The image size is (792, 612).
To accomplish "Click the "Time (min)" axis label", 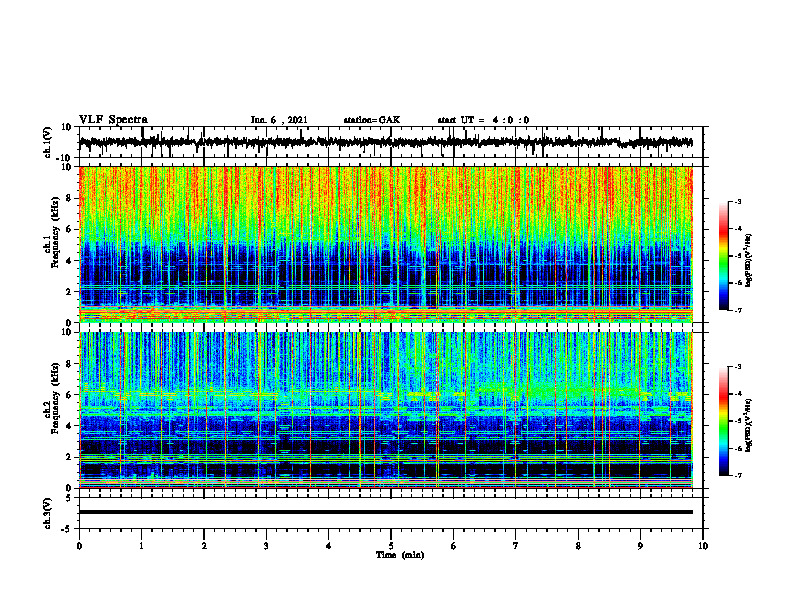I will tap(400, 555).
